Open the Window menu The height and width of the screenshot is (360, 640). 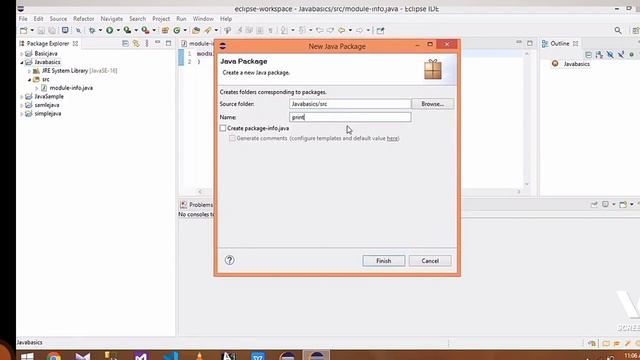203,19
